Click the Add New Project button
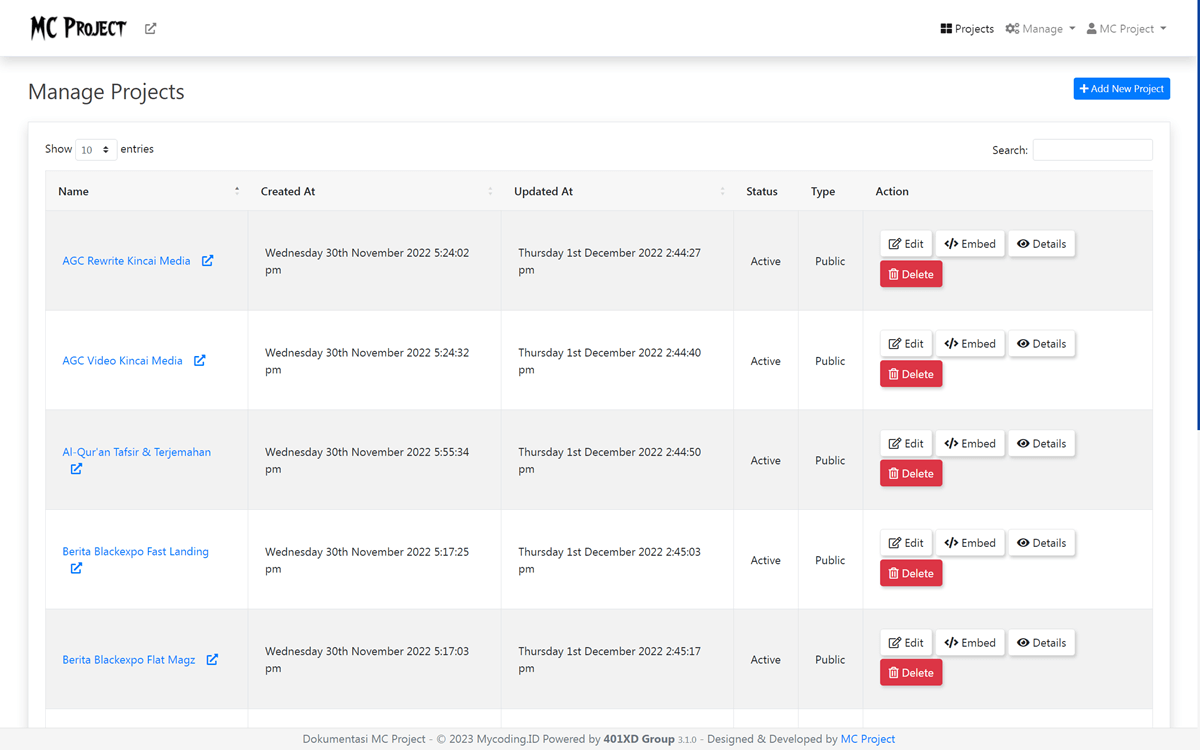1200x750 pixels. tap(1121, 88)
